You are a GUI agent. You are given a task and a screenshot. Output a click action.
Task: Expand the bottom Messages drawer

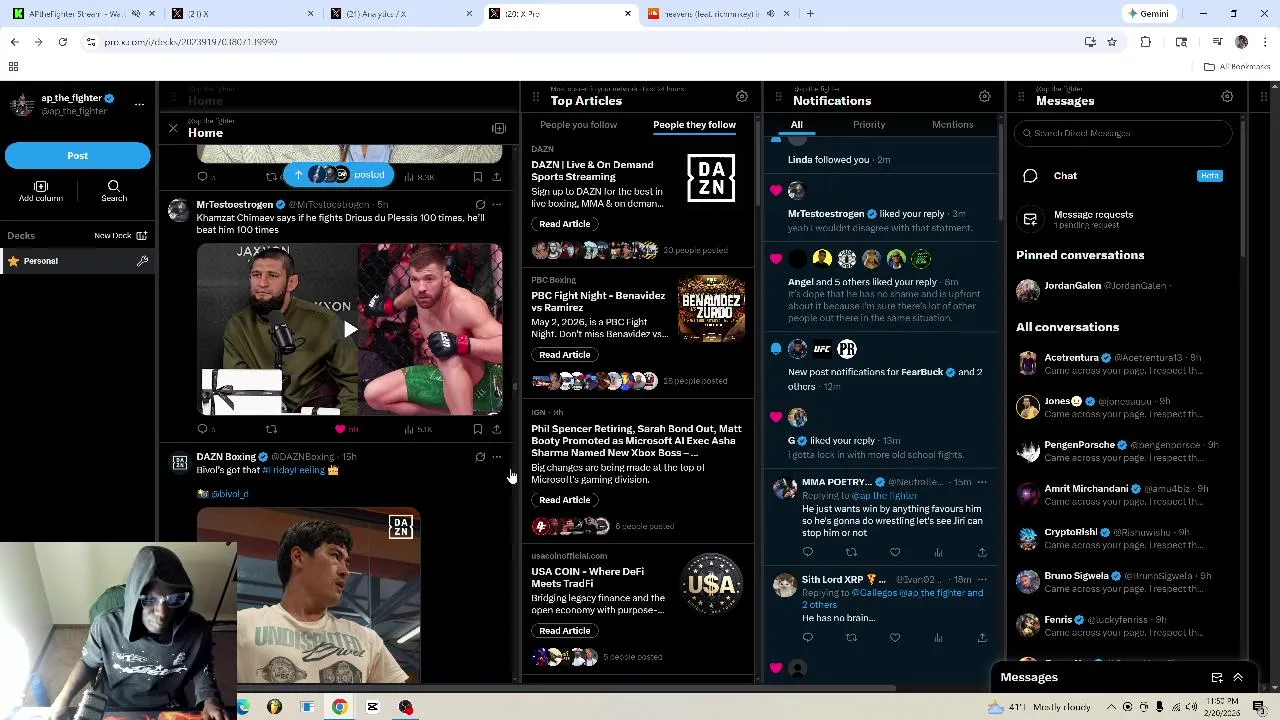tap(1238, 678)
